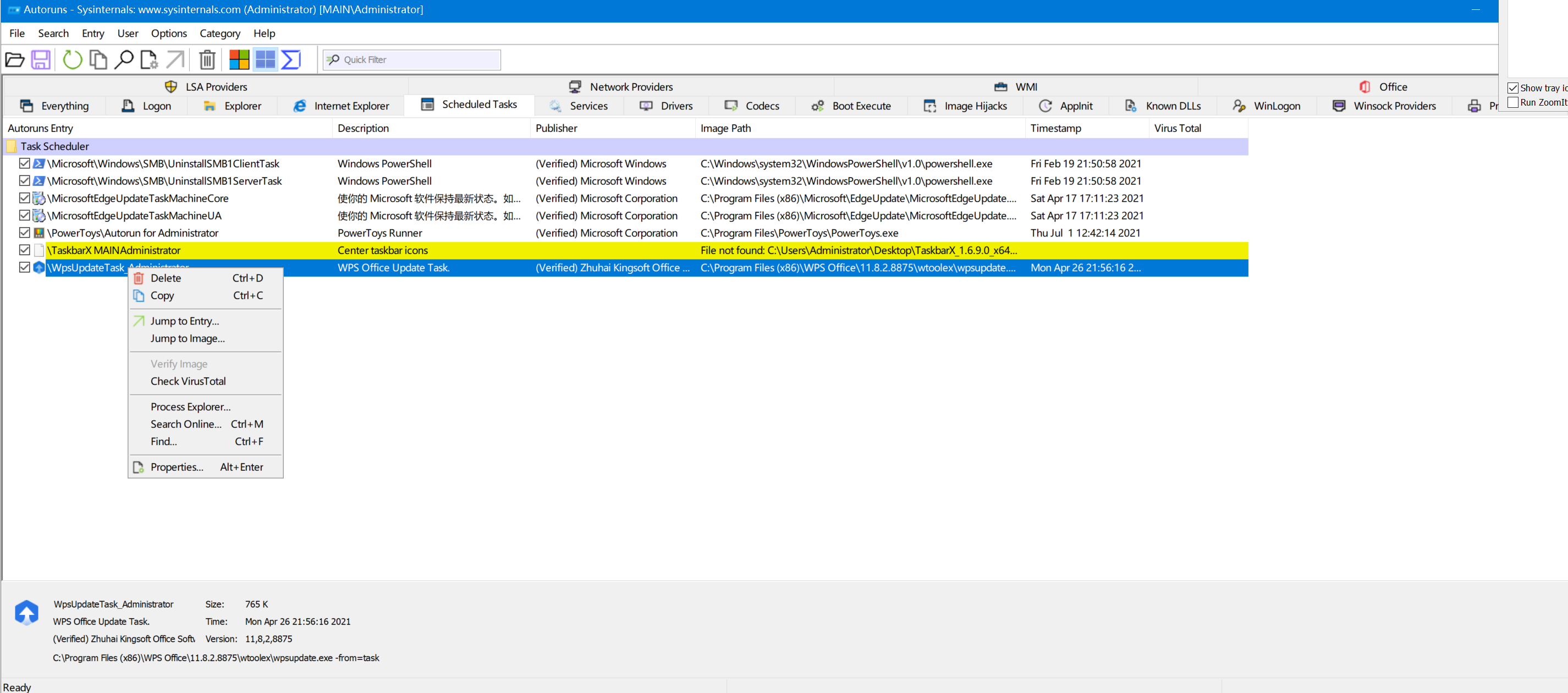The height and width of the screenshot is (693, 1568).
Task: Switch to the LSA Providers tab
Action: click(206, 87)
